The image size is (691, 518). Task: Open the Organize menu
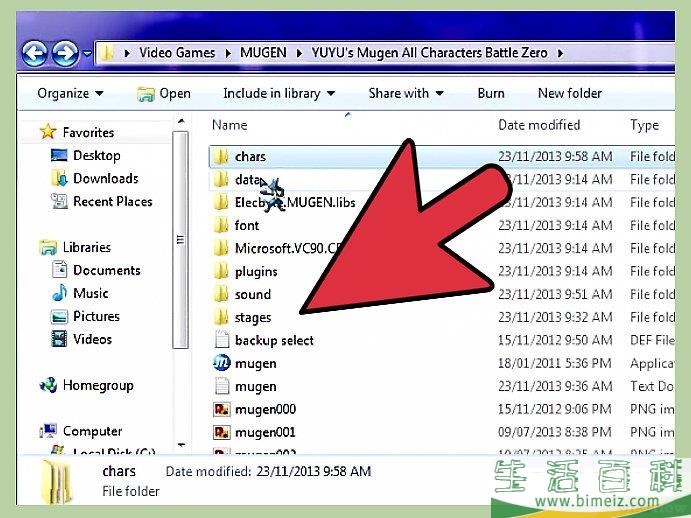click(71, 93)
